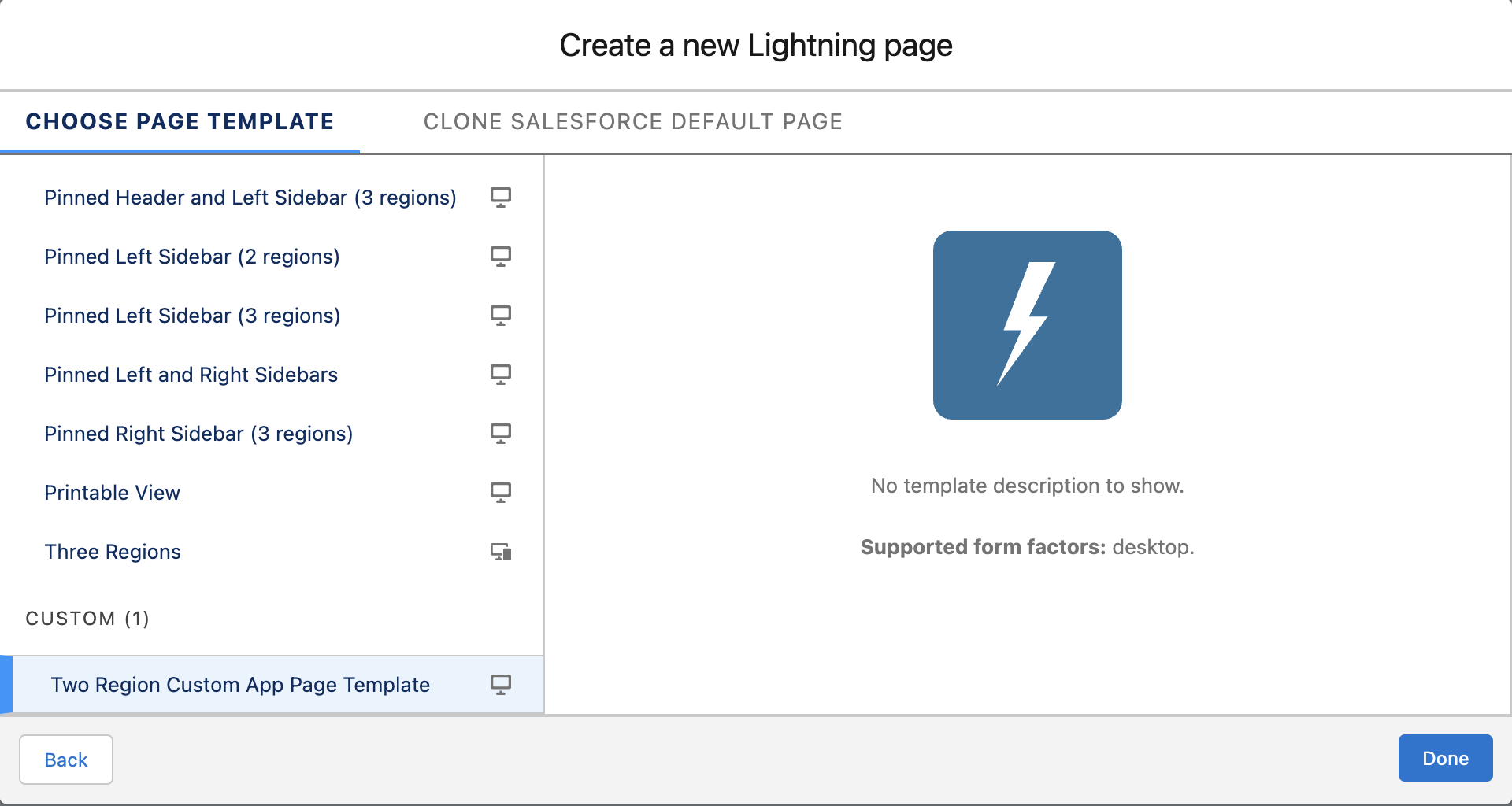This screenshot has height=806, width=1512.
Task: Click desktop icon beside Pinned Right Sidebar (3 regions)
Action: point(501,434)
